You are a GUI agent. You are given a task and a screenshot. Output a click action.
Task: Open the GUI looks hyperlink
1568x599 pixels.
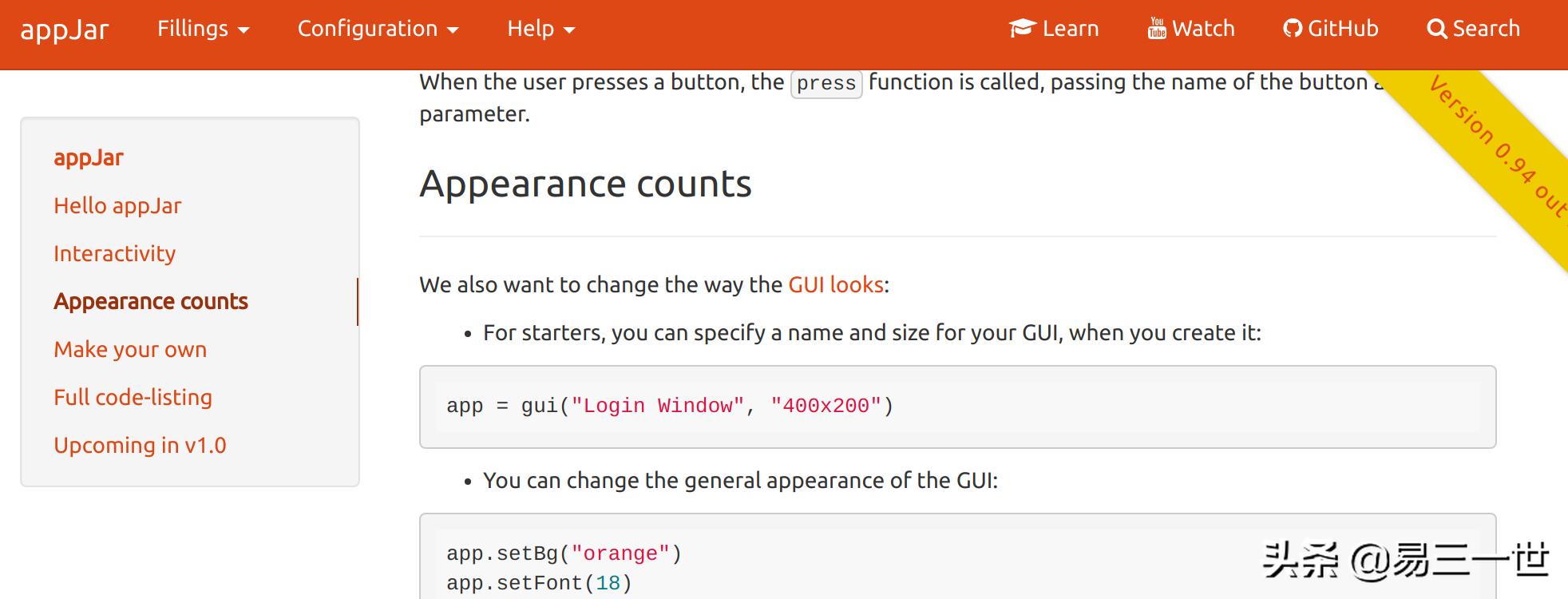tap(836, 285)
